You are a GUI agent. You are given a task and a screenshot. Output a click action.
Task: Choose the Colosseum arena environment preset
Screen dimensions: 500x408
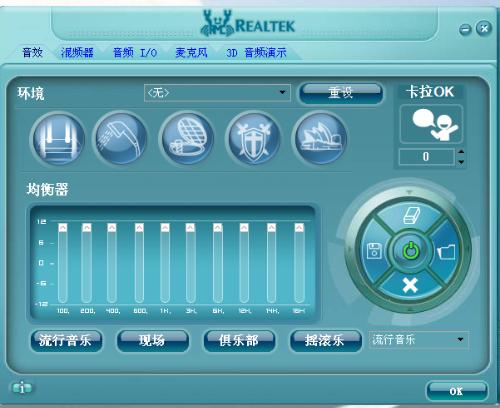187,139
